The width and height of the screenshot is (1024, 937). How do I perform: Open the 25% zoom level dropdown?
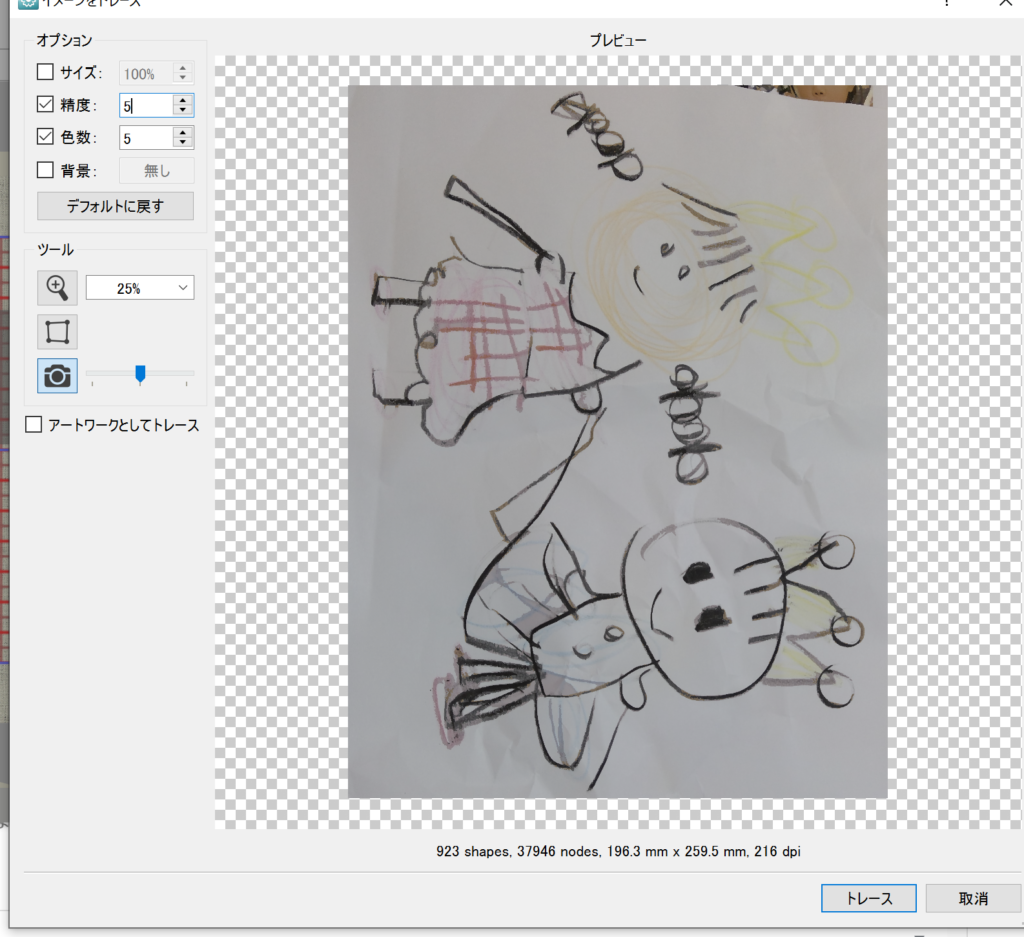(140, 288)
